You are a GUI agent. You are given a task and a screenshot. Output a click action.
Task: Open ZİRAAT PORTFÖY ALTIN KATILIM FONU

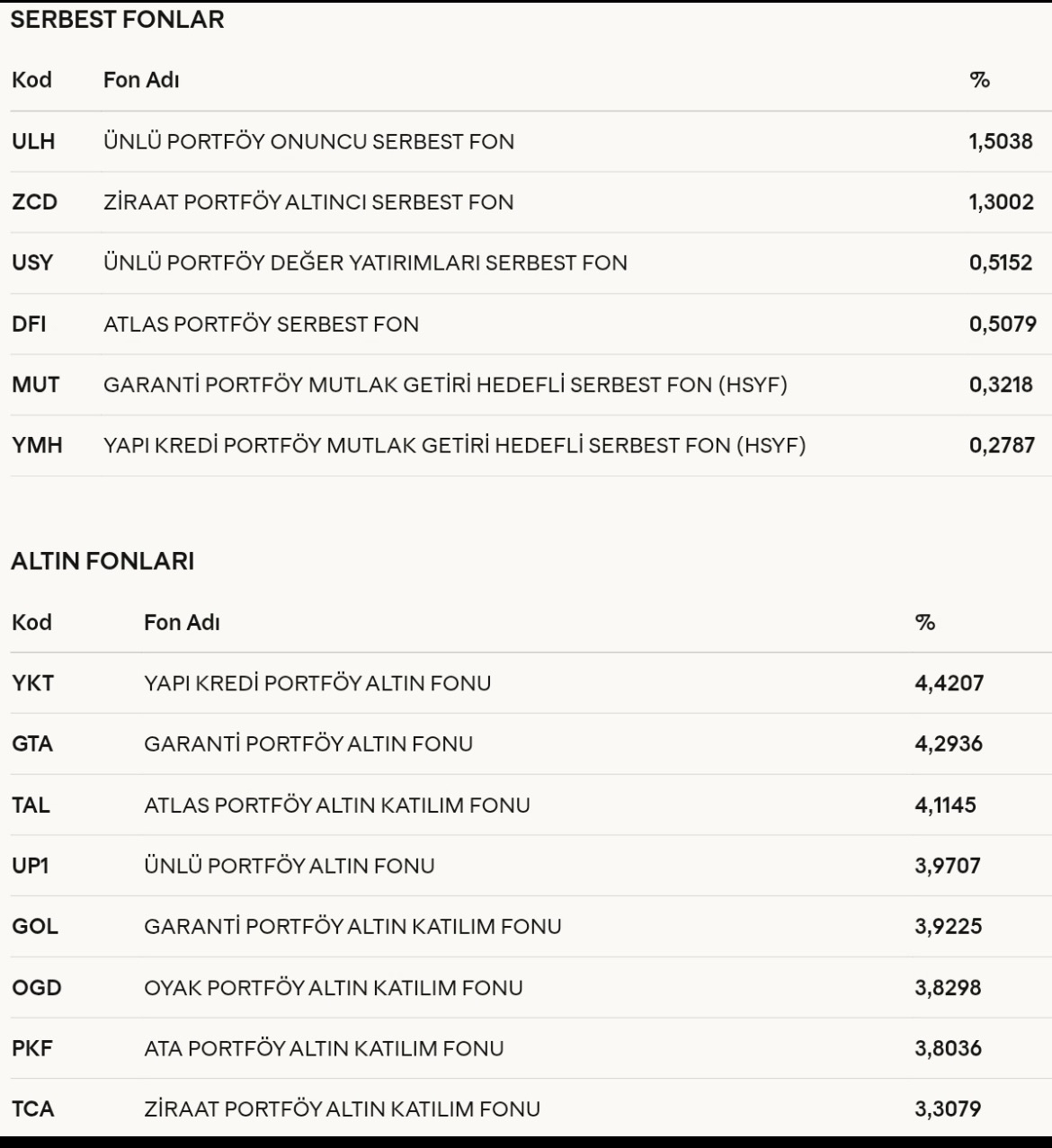(342, 1108)
